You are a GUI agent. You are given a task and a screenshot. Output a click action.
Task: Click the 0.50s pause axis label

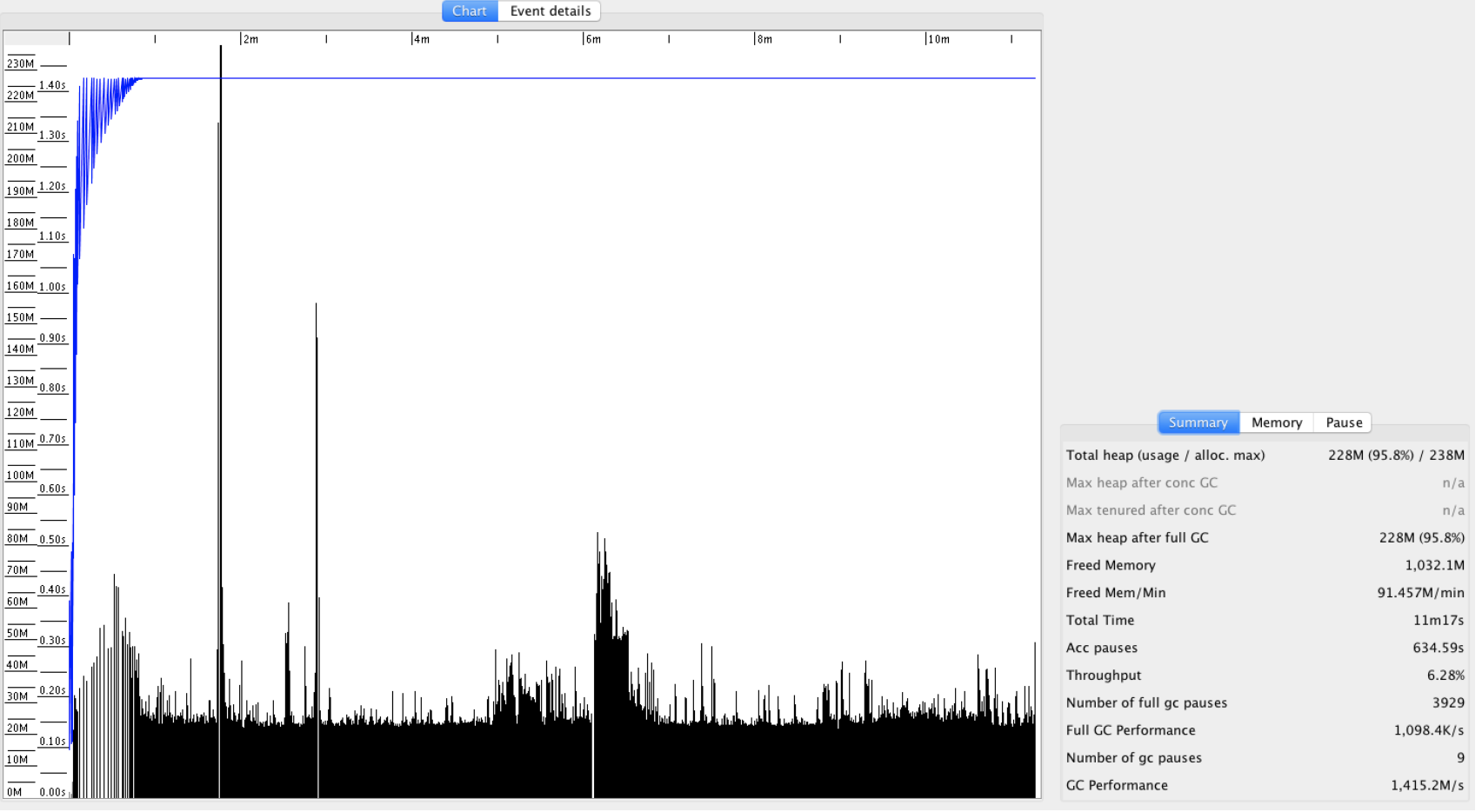tap(52, 540)
